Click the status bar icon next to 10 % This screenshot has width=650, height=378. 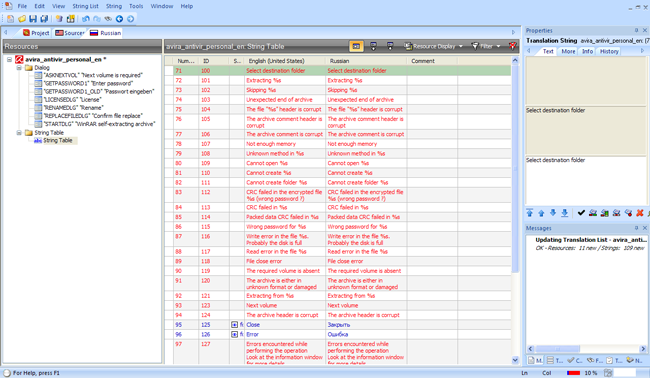click(x=608, y=373)
